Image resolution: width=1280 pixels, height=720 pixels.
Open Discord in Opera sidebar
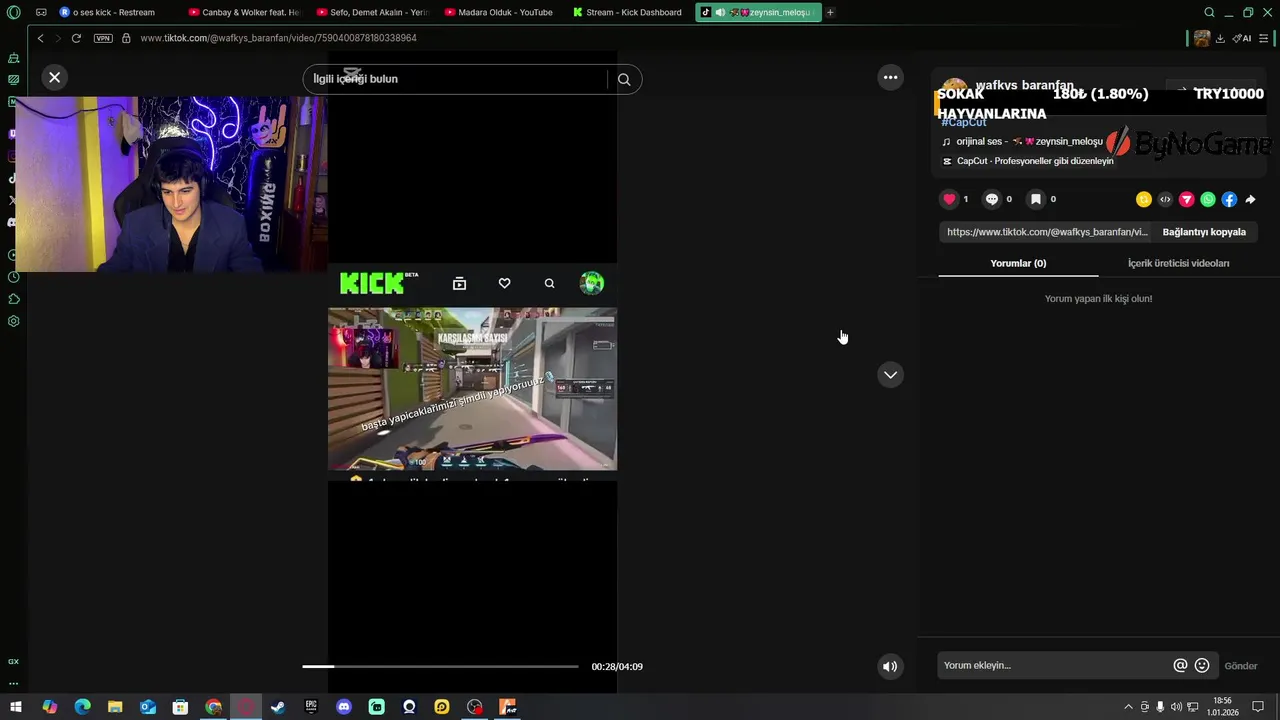click(x=11, y=222)
